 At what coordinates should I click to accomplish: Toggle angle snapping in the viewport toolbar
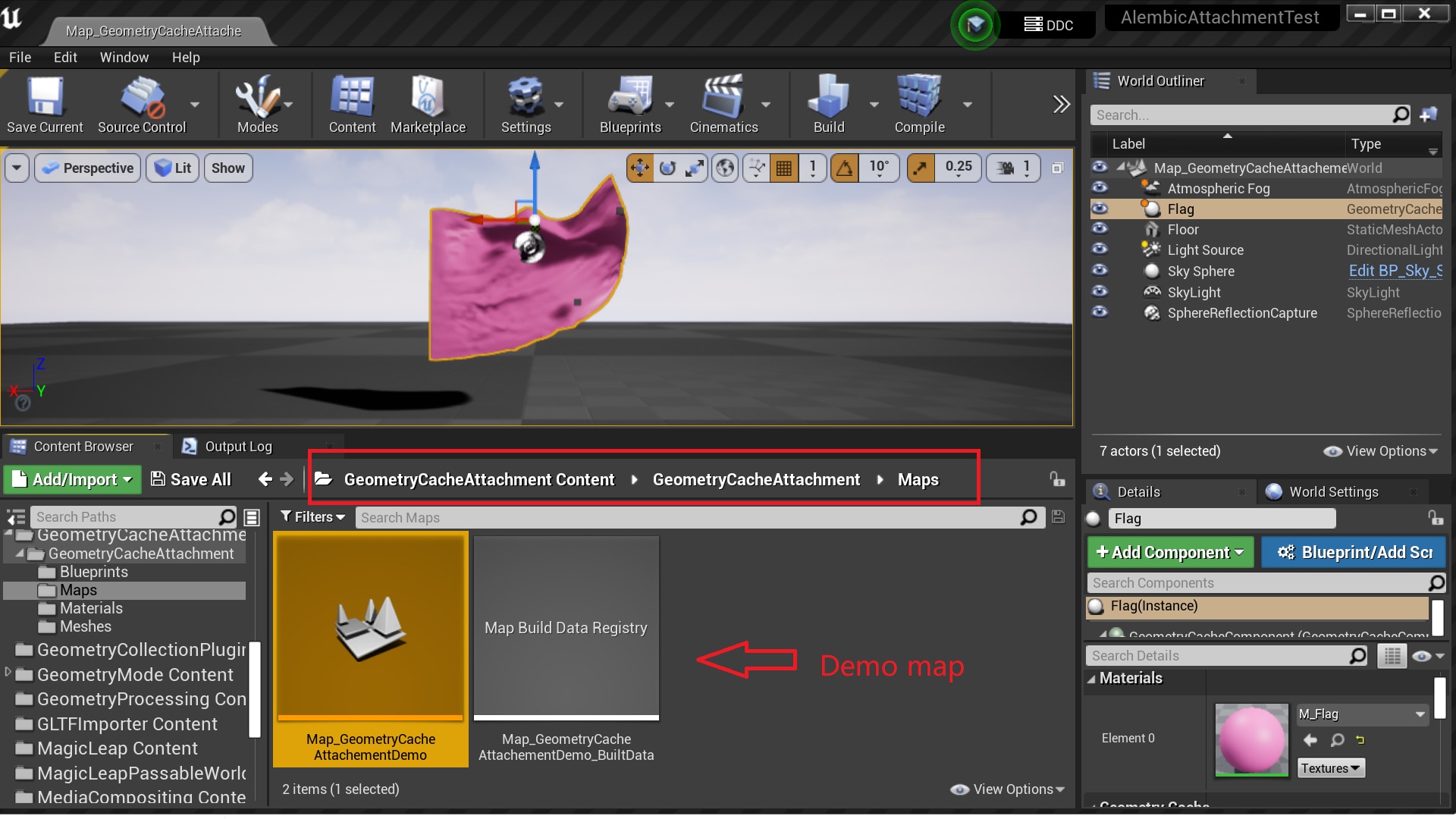844,168
